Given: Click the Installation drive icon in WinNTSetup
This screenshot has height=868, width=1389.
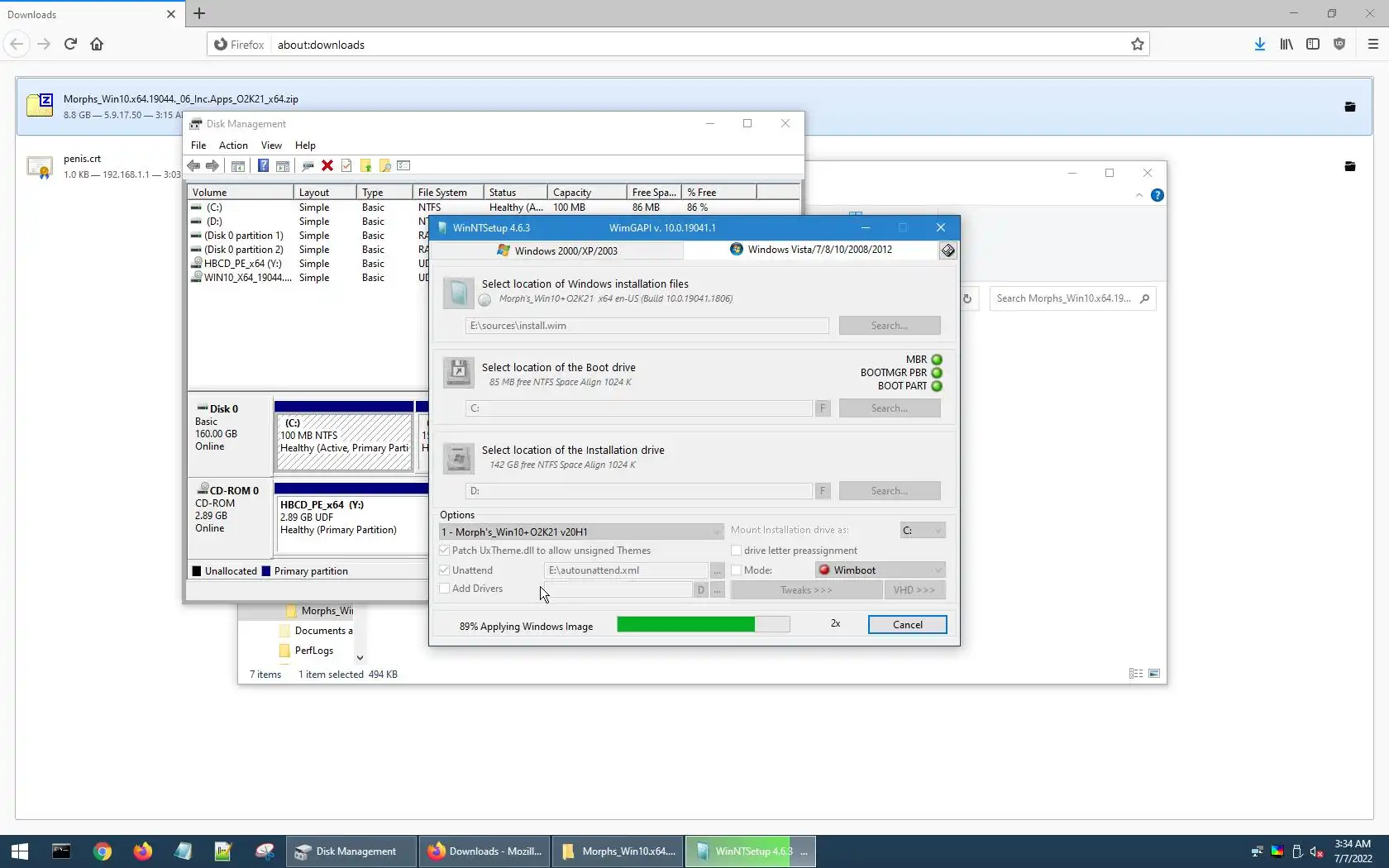Looking at the screenshot, I should tap(458, 457).
